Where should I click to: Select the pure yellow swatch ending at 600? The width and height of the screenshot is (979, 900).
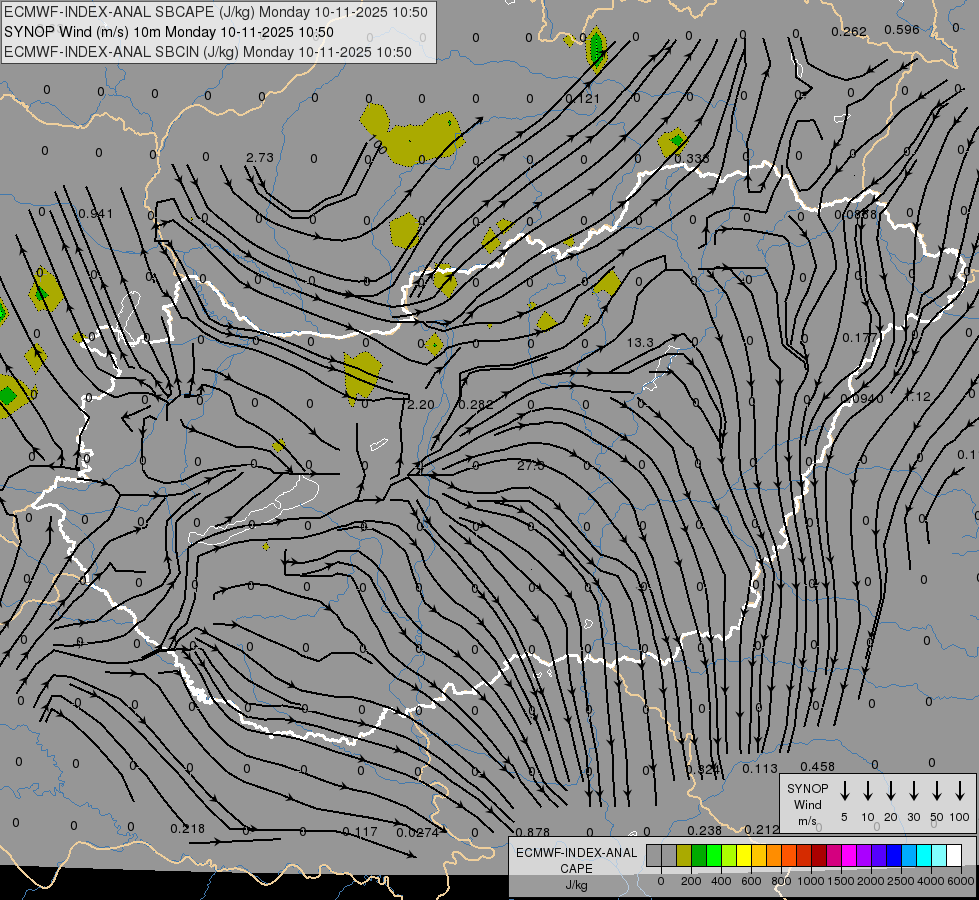click(x=744, y=856)
